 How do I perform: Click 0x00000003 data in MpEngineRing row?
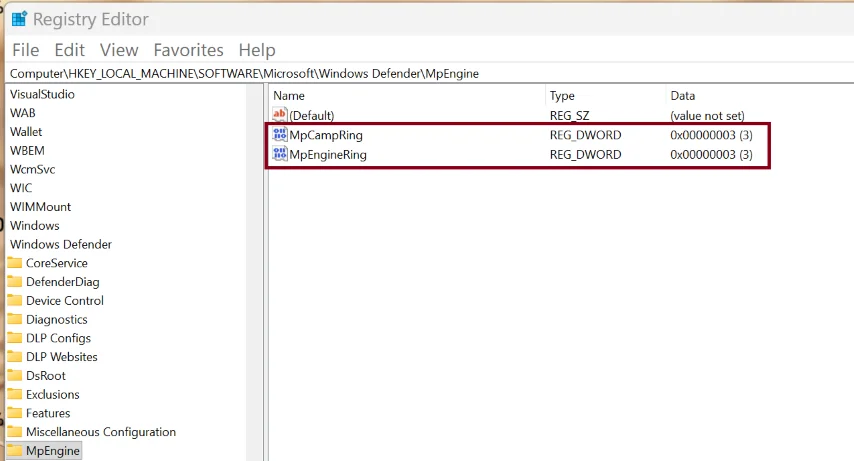[x=711, y=155]
